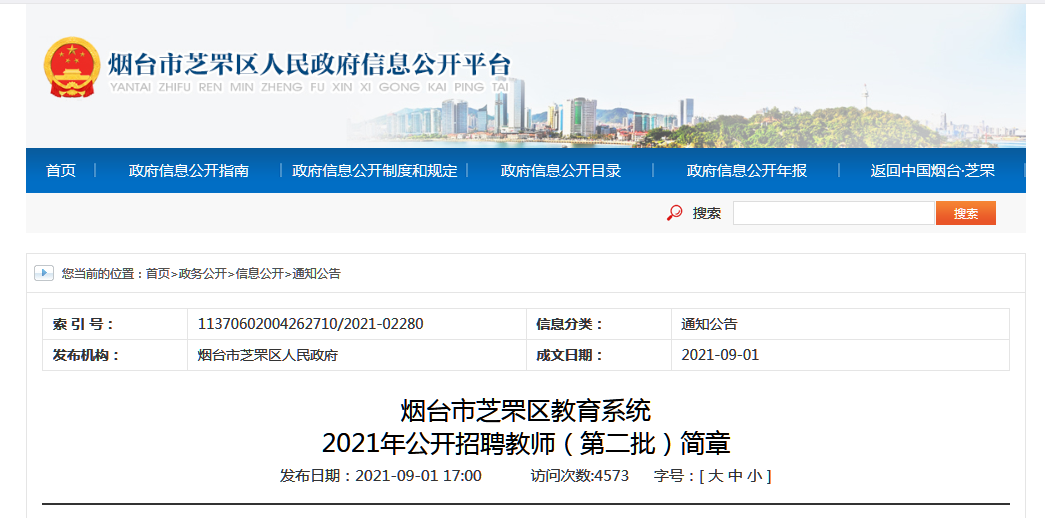The width and height of the screenshot is (1045, 518).
Task: Click 通知公告 in the breadcrumb
Action: coord(316,273)
